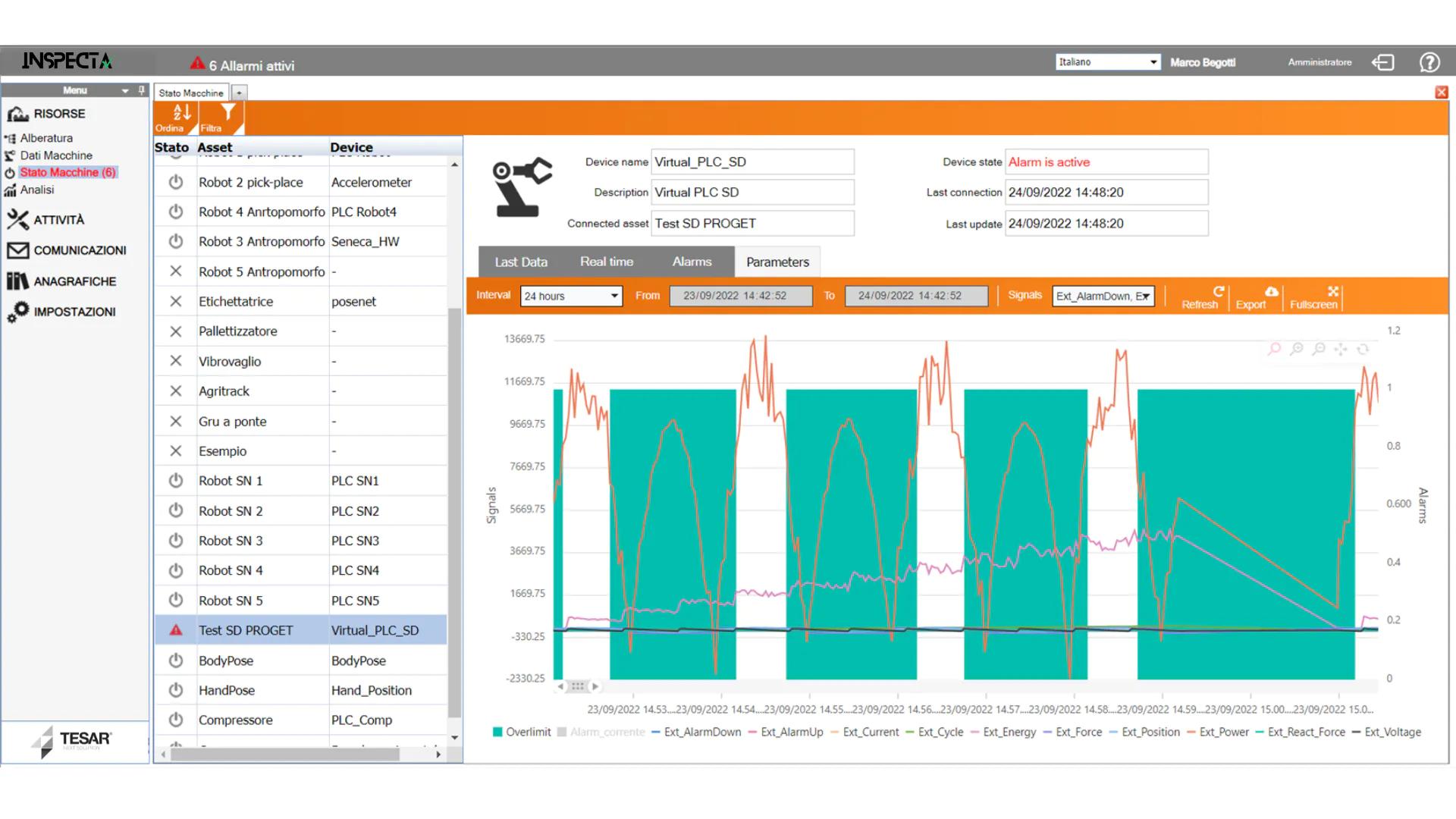Open the IMPOSTAZIONI menu section

[74, 312]
